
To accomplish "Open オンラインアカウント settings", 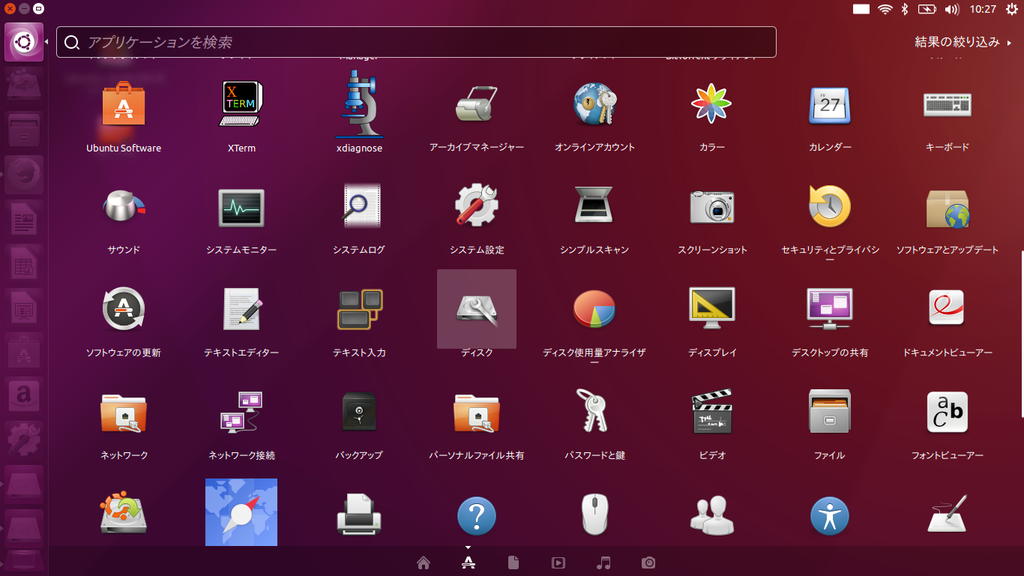I will point(594,104).
